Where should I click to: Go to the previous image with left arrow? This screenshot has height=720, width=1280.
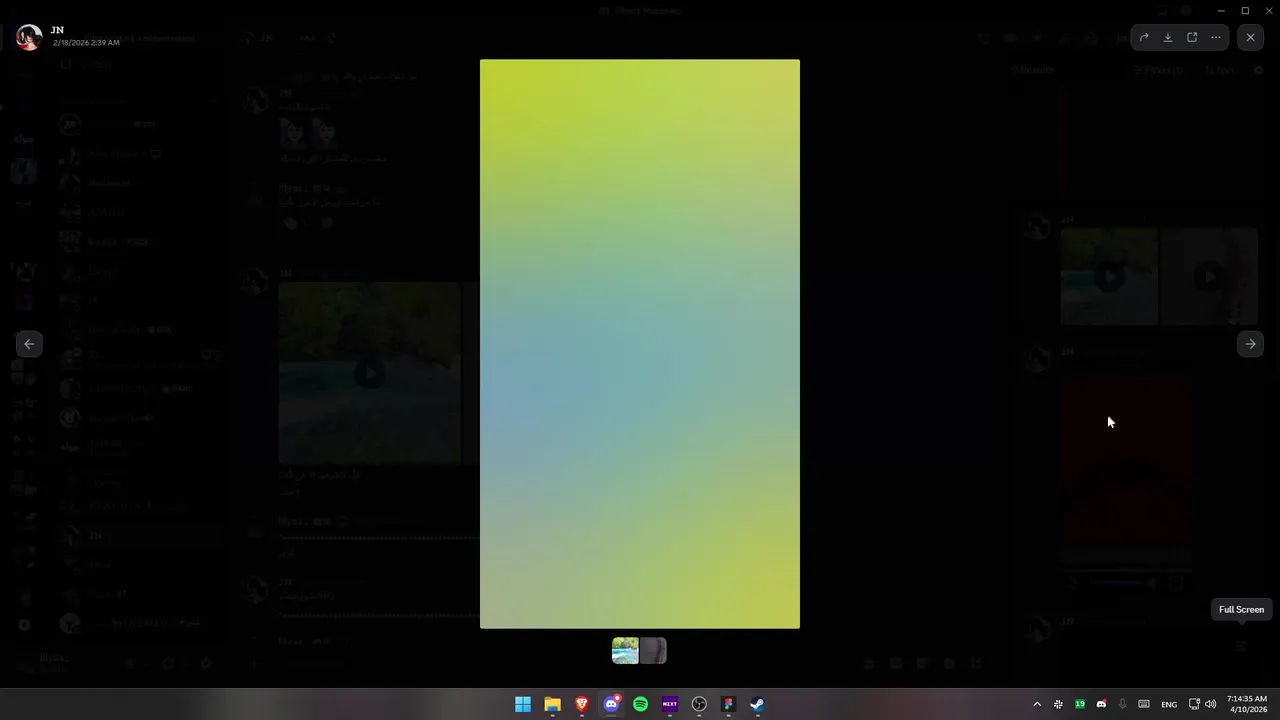point(29,344)
